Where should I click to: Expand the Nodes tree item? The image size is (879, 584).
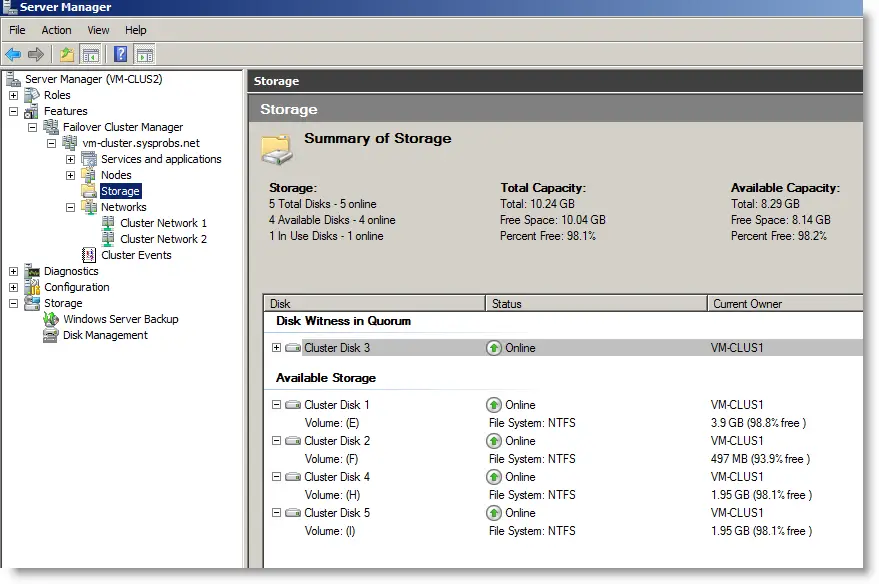coord(71,175)
